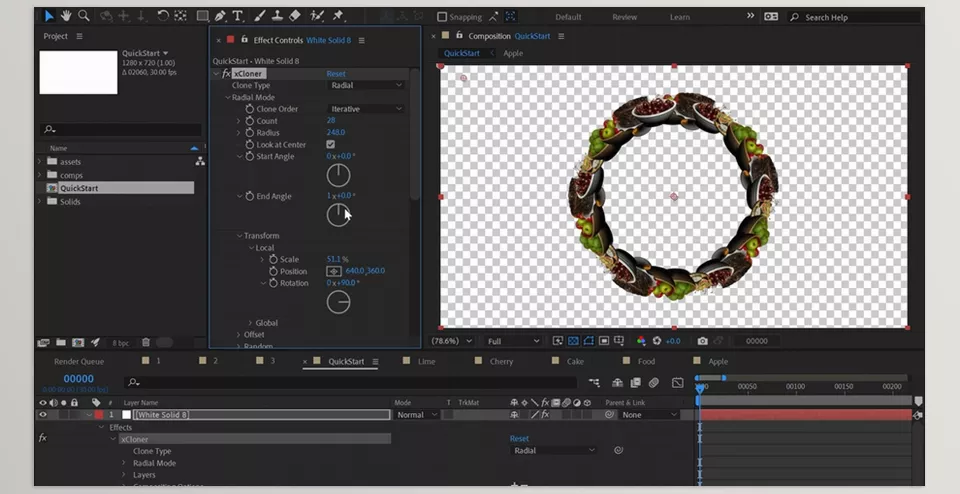Toggle the transparency grid button
This screenshot has height=494, width=960.
tap(573, 341)
